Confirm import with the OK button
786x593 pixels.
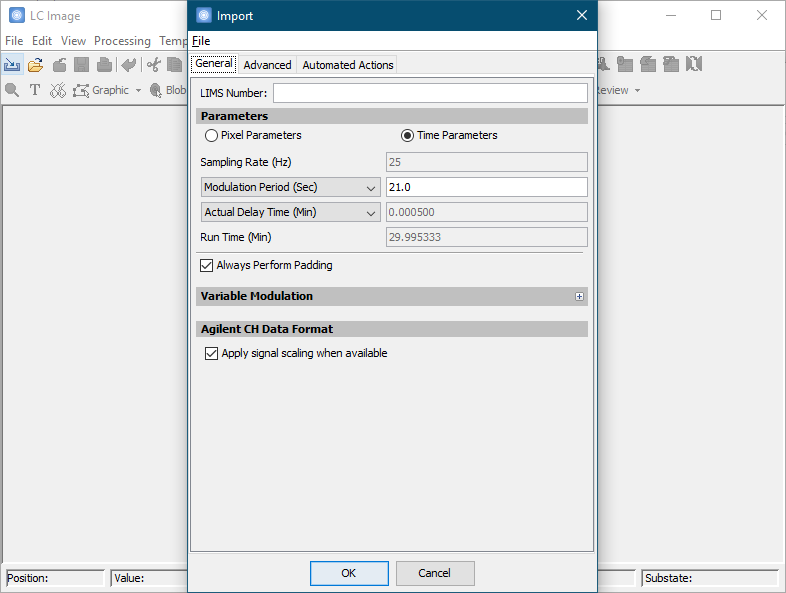click(x=349, y=573)
